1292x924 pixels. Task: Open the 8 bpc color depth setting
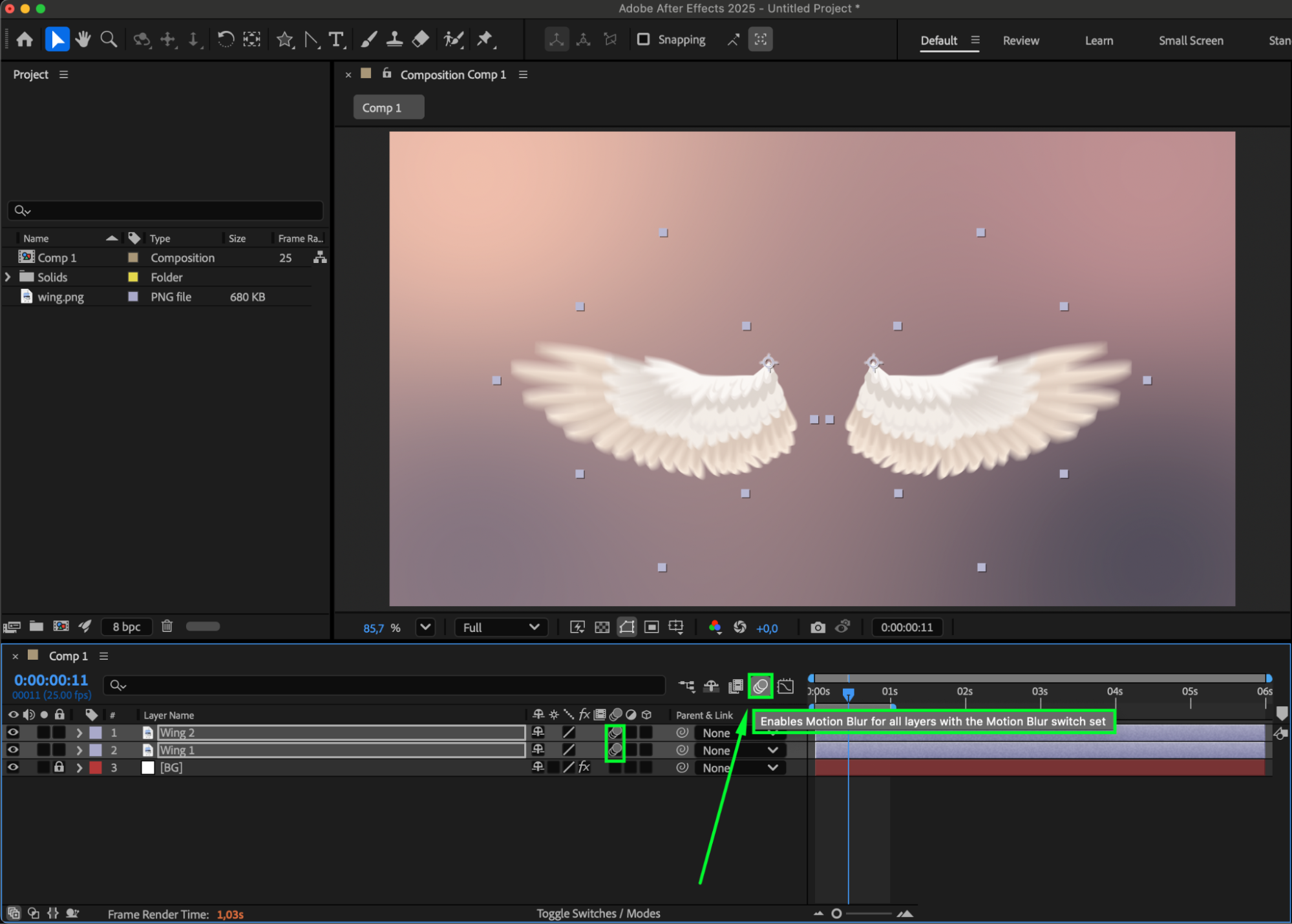pos(126,626)
